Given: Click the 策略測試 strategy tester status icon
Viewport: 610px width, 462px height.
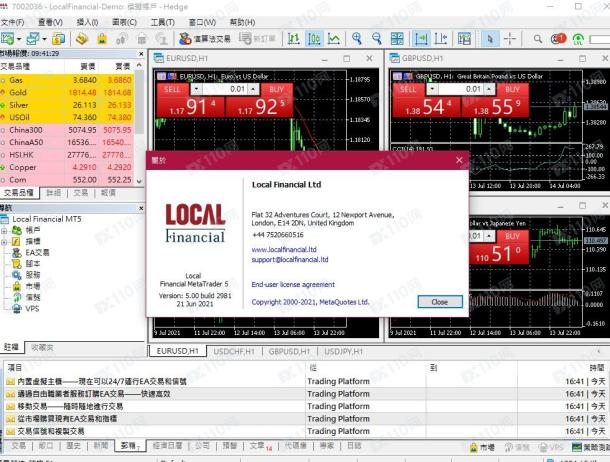Looking at the screenshot, I should (x=591, y=448).
